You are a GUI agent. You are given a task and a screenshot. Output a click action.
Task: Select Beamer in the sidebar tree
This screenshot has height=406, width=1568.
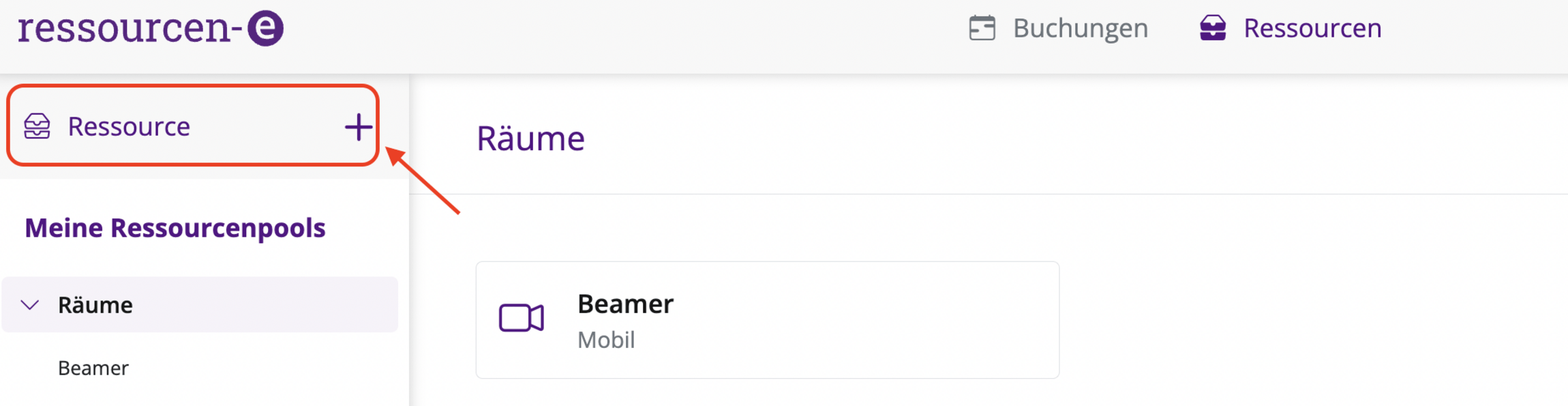point(93,368)
